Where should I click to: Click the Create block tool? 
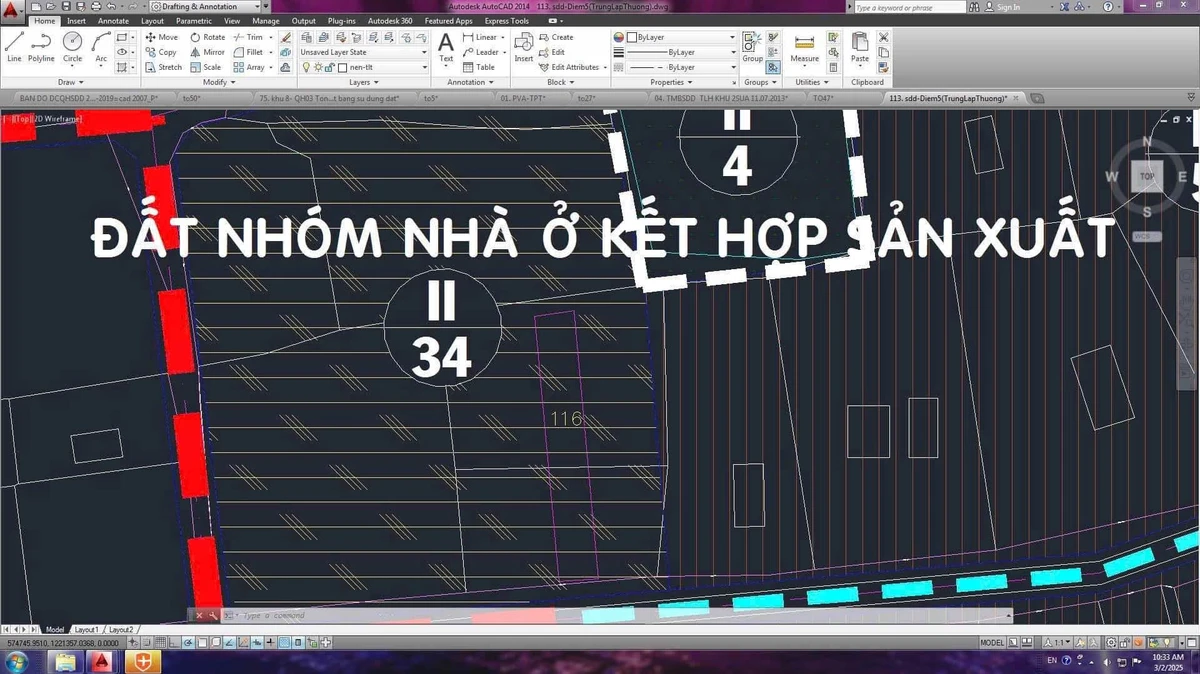click(556, 37)
